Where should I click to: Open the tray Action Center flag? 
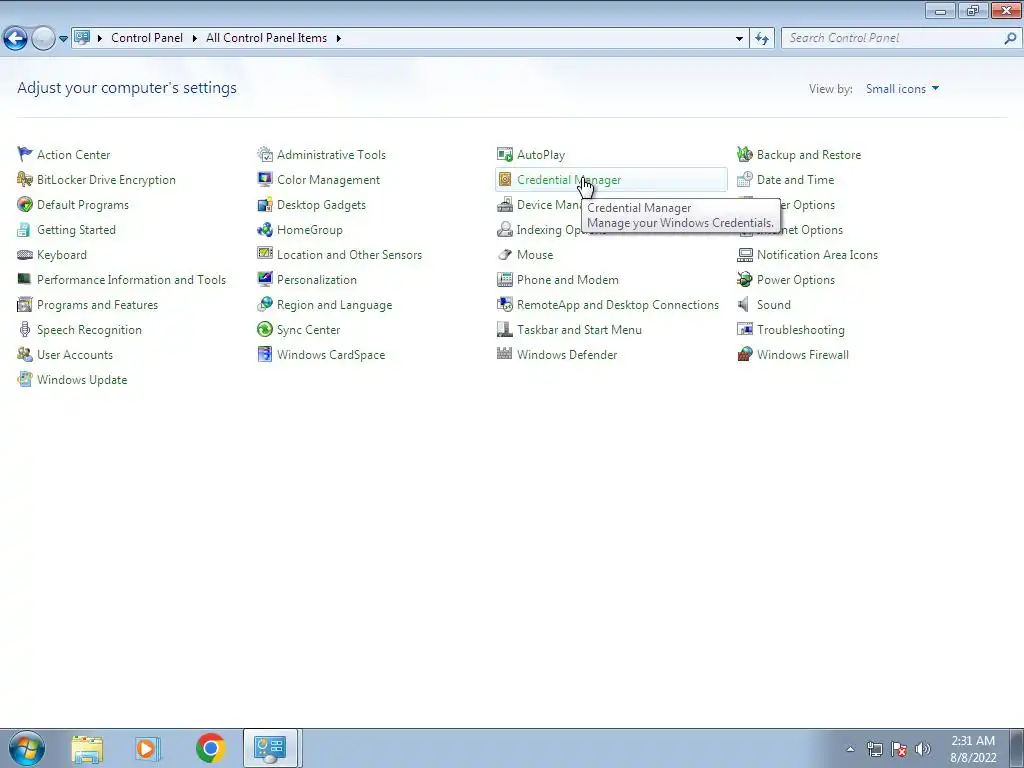coord(899,749)
